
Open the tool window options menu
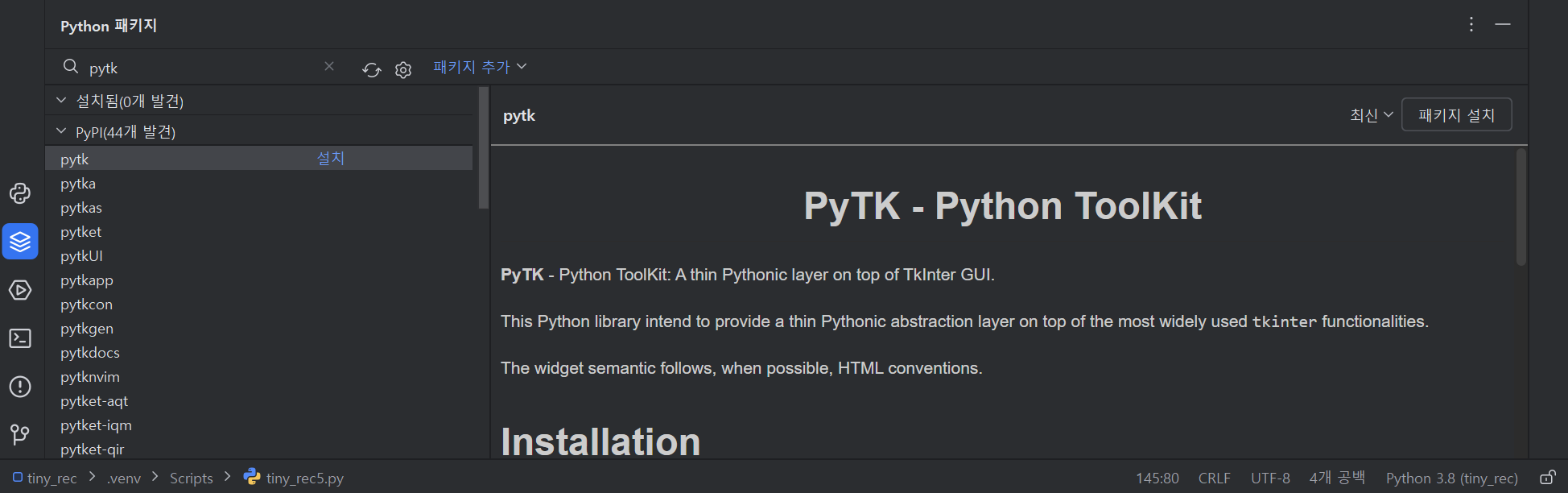tap(1471, 24)
